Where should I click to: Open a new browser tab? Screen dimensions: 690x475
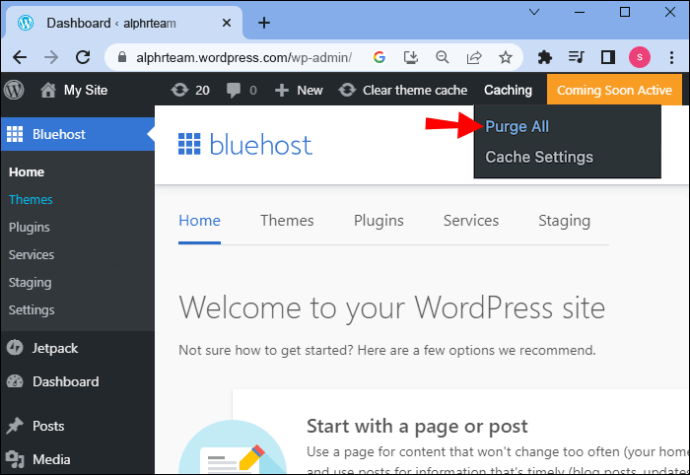264,23
